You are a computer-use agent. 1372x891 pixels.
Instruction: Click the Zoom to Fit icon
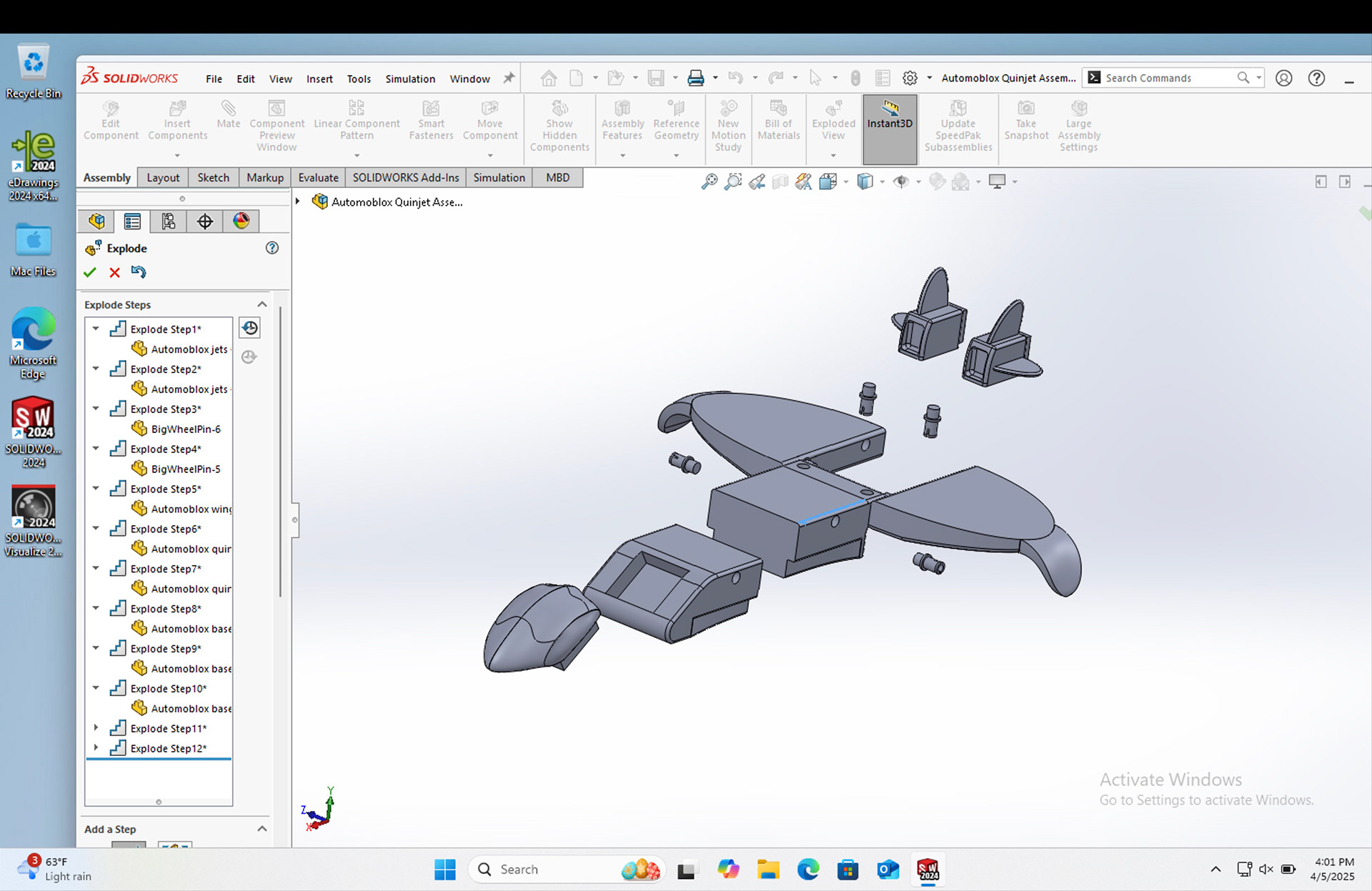[x=709, y=181]
